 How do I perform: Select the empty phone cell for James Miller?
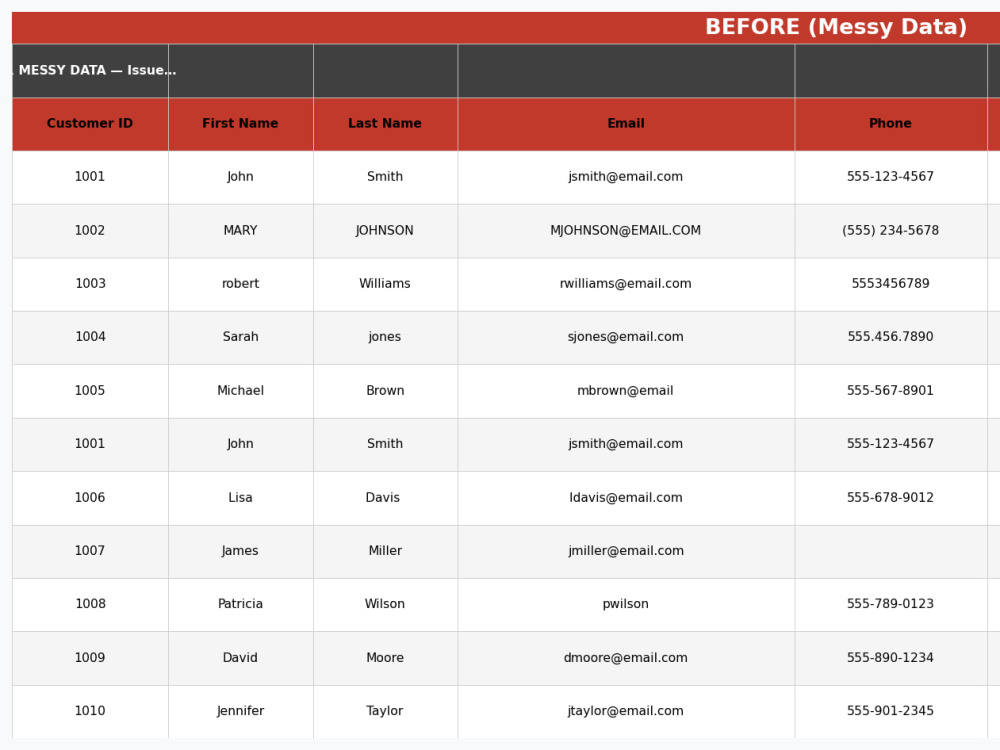click(890, 552)
